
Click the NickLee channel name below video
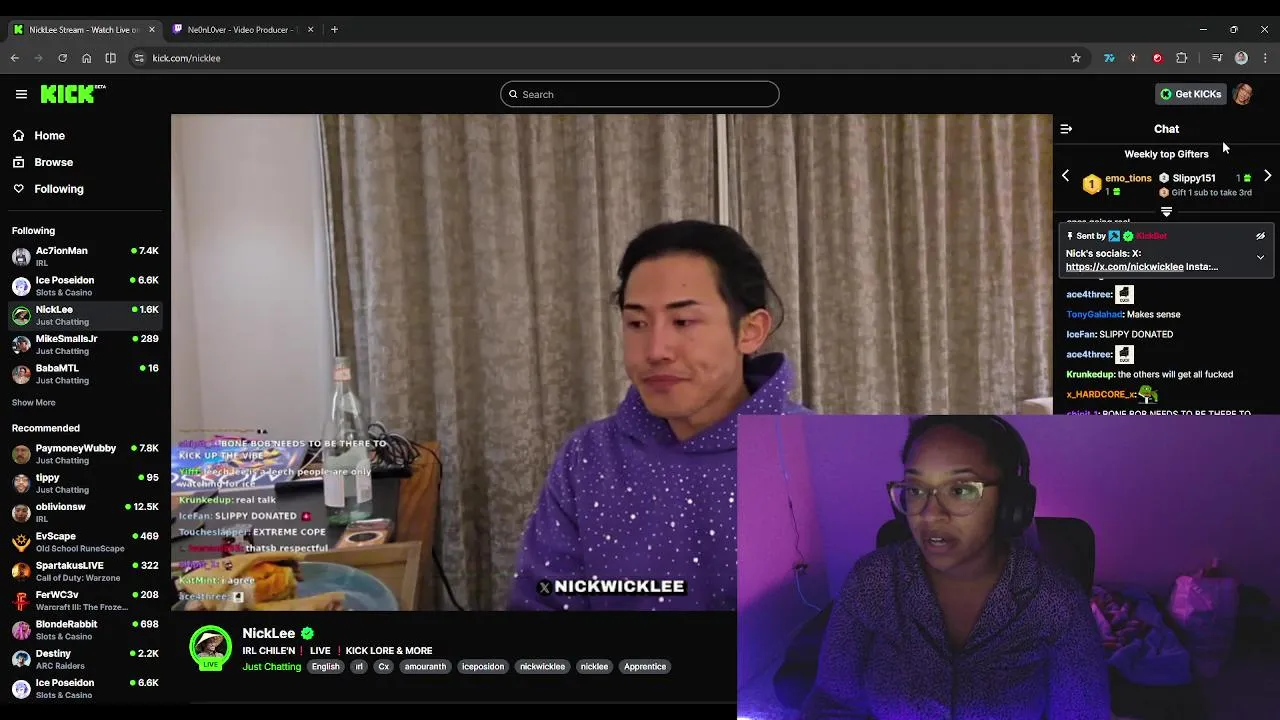coord(268,633)
